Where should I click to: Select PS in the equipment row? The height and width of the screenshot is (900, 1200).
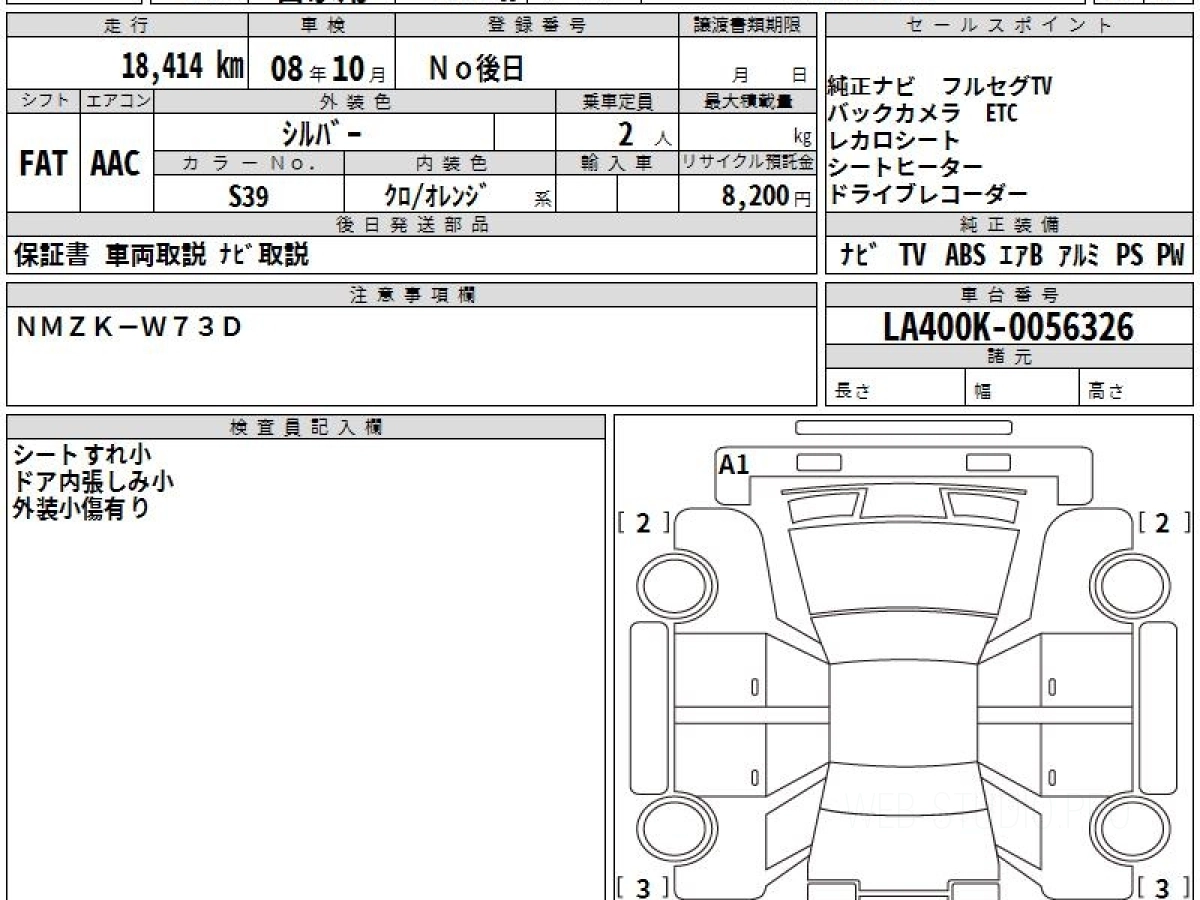click(x=1130, y=256)
